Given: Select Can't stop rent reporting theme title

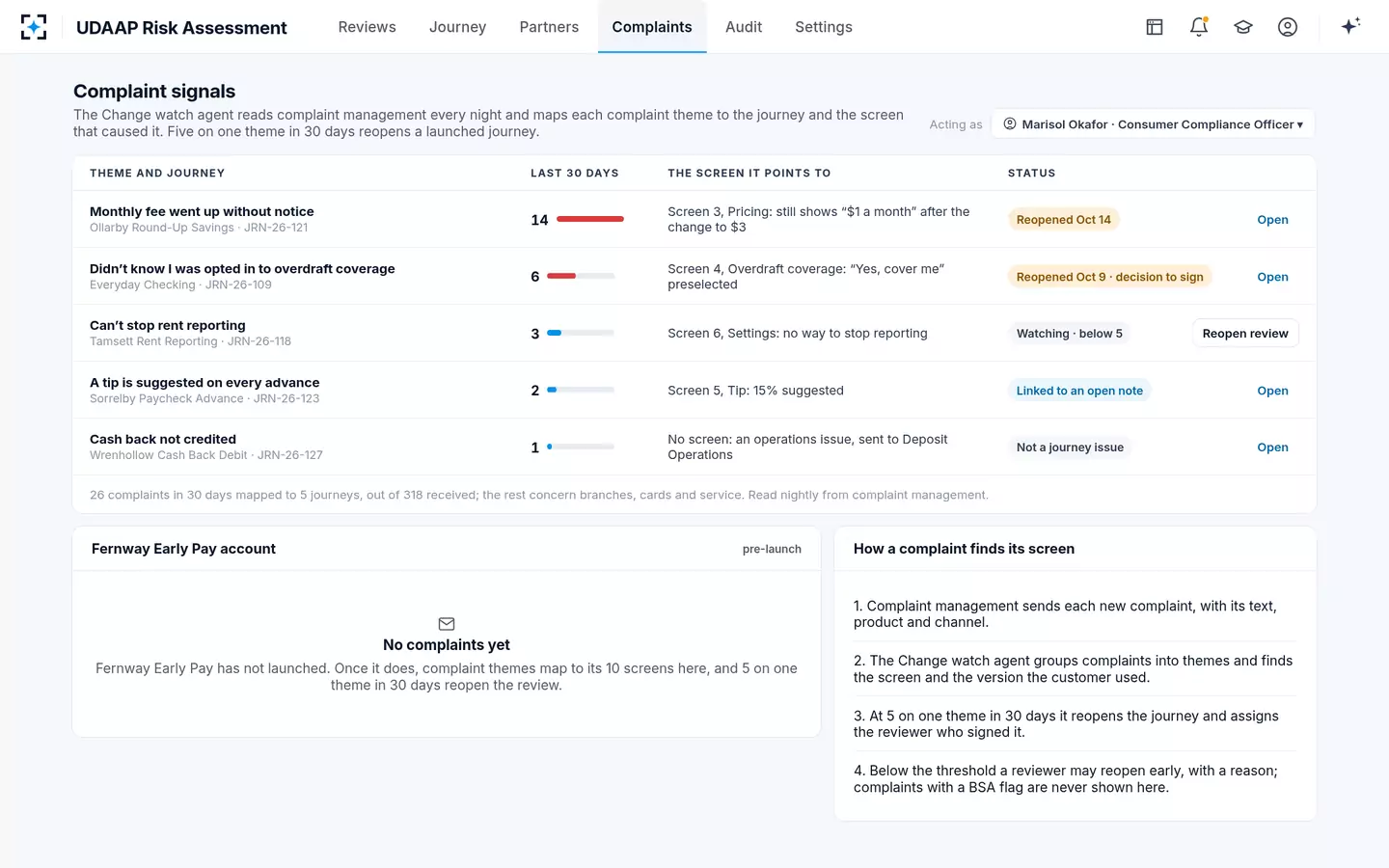Looking at the screenshot, I should point(168,325).
